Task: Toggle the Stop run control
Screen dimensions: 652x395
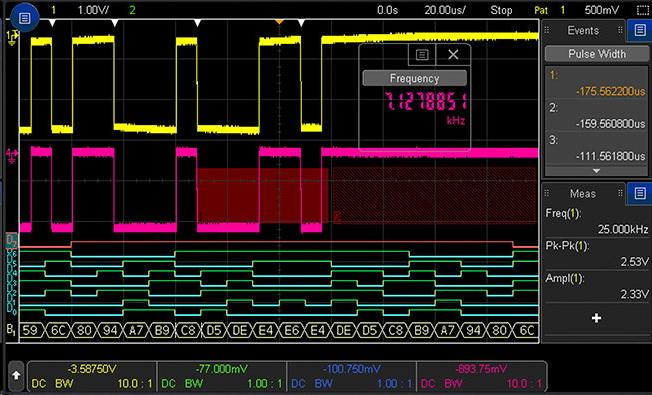Action: tap(501, 10)
